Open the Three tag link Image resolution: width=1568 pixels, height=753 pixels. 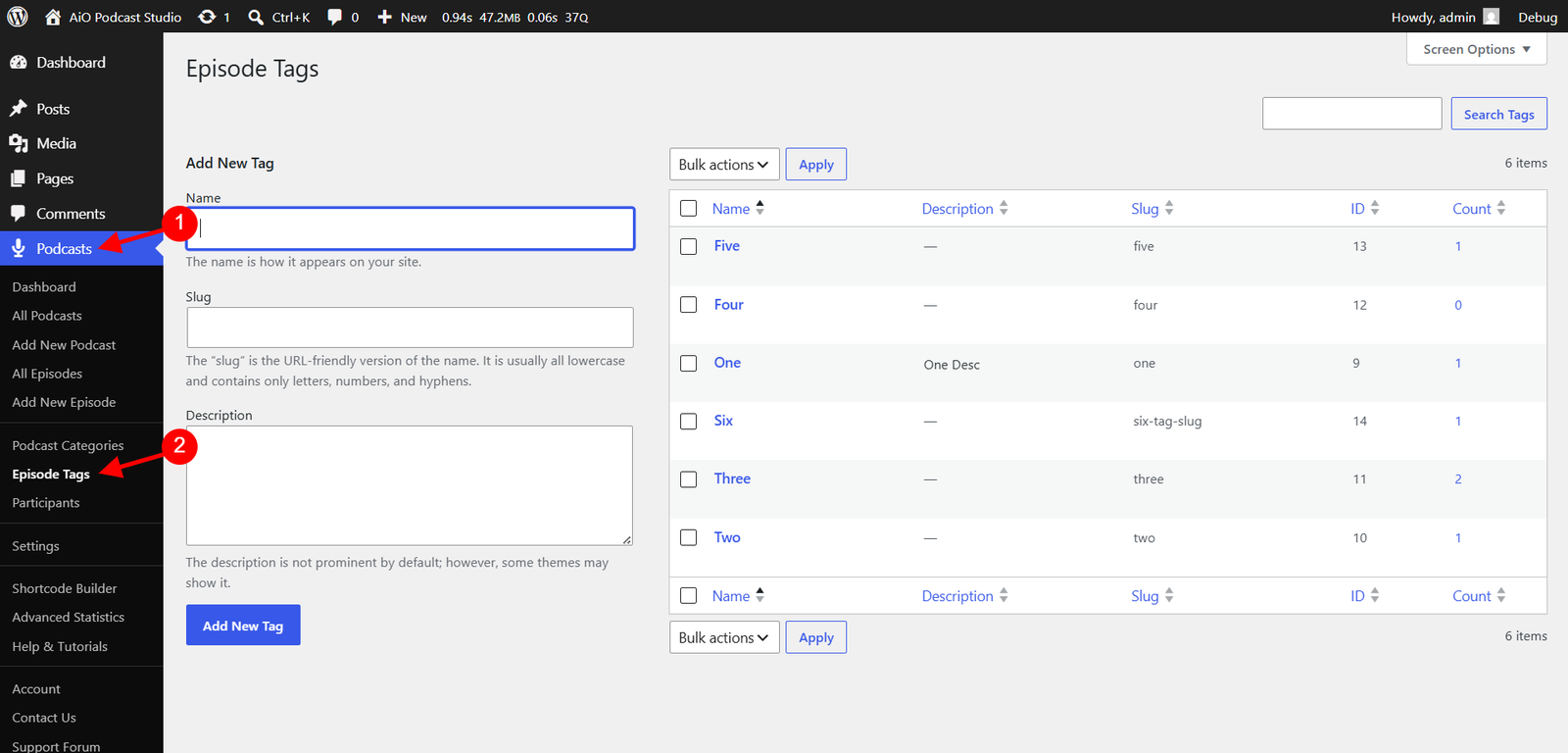click(x=732, y=478)
